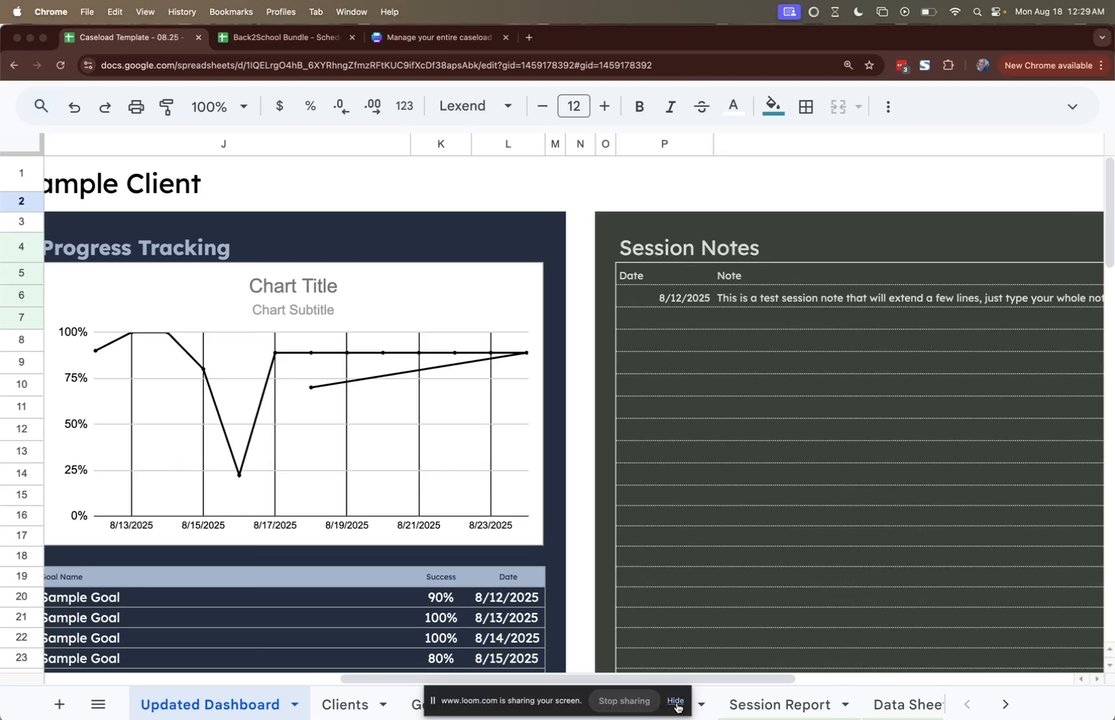
Task: Undo the last action
Action: (x=74, y=107)
